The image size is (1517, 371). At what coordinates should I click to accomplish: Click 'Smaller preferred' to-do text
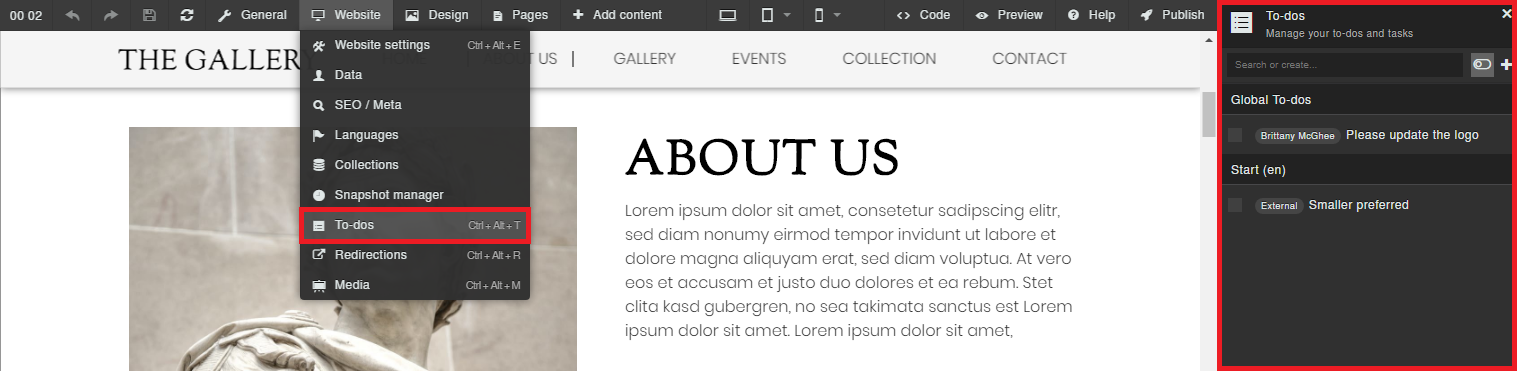click(x=1358, y=205)
